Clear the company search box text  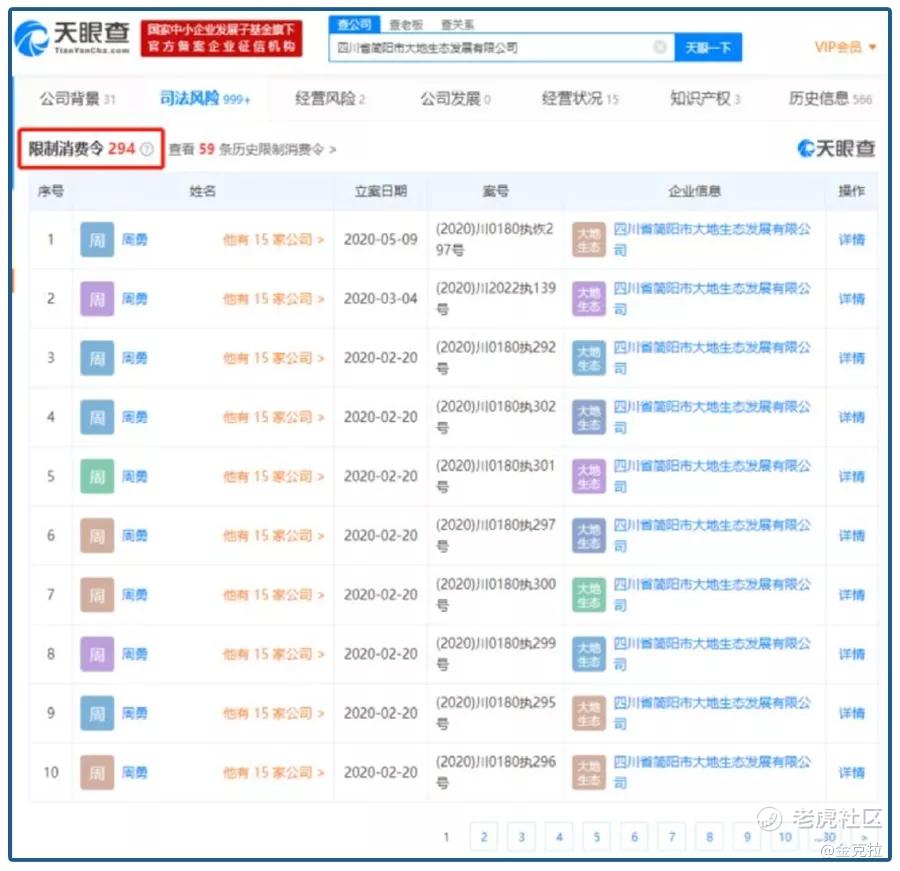click(x=660, y=47)
